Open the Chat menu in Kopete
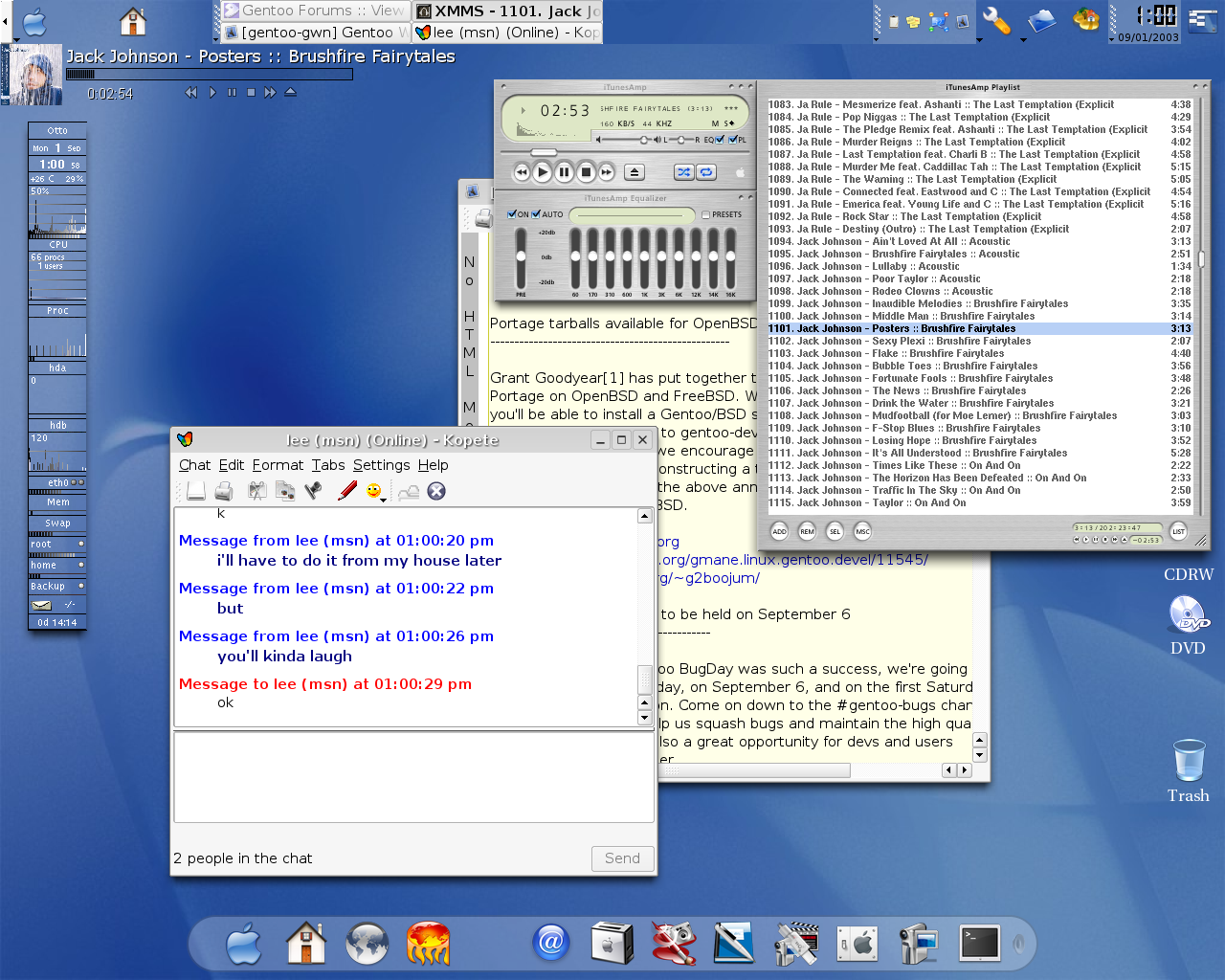This screenshot has width=1225, height=980. pyautogui.click(x=194, y=465)
